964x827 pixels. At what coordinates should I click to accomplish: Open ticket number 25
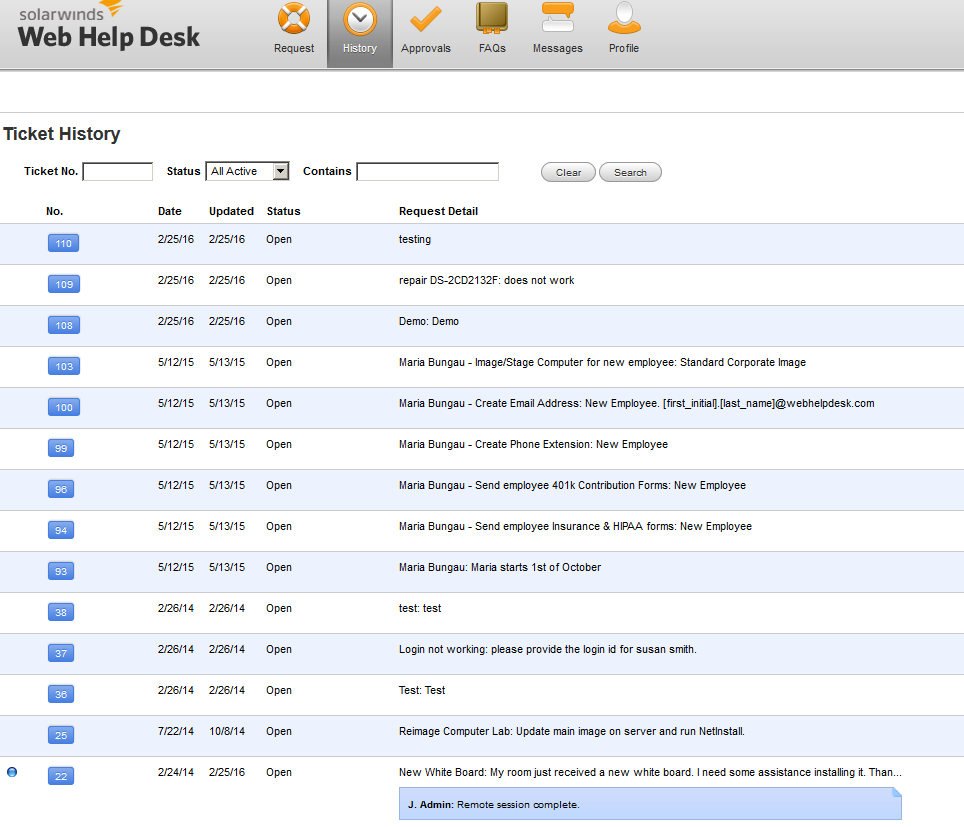(61, 735)
